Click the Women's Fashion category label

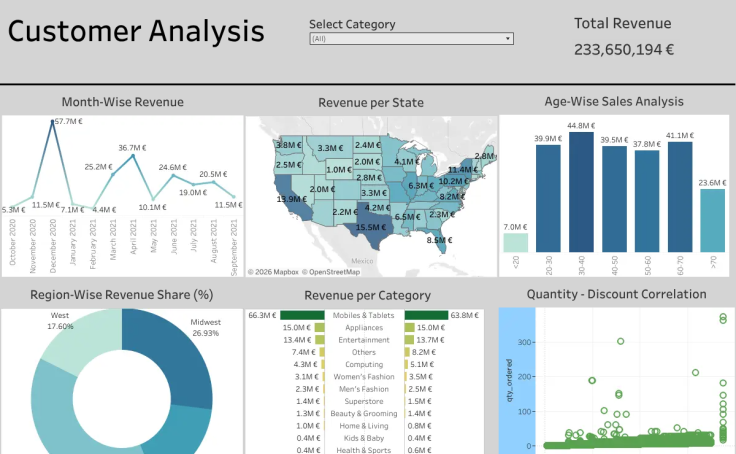[364, 377]
